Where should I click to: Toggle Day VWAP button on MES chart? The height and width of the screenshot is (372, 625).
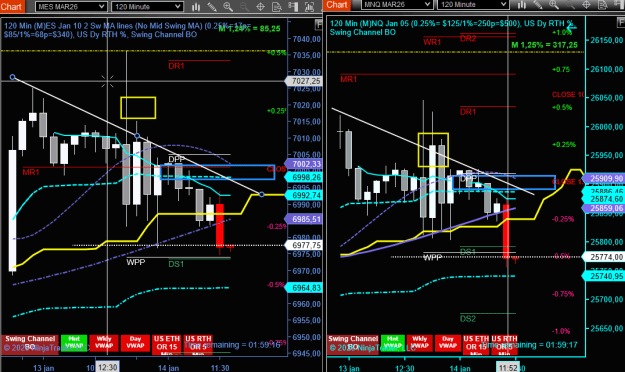click(x=135, y=343)
